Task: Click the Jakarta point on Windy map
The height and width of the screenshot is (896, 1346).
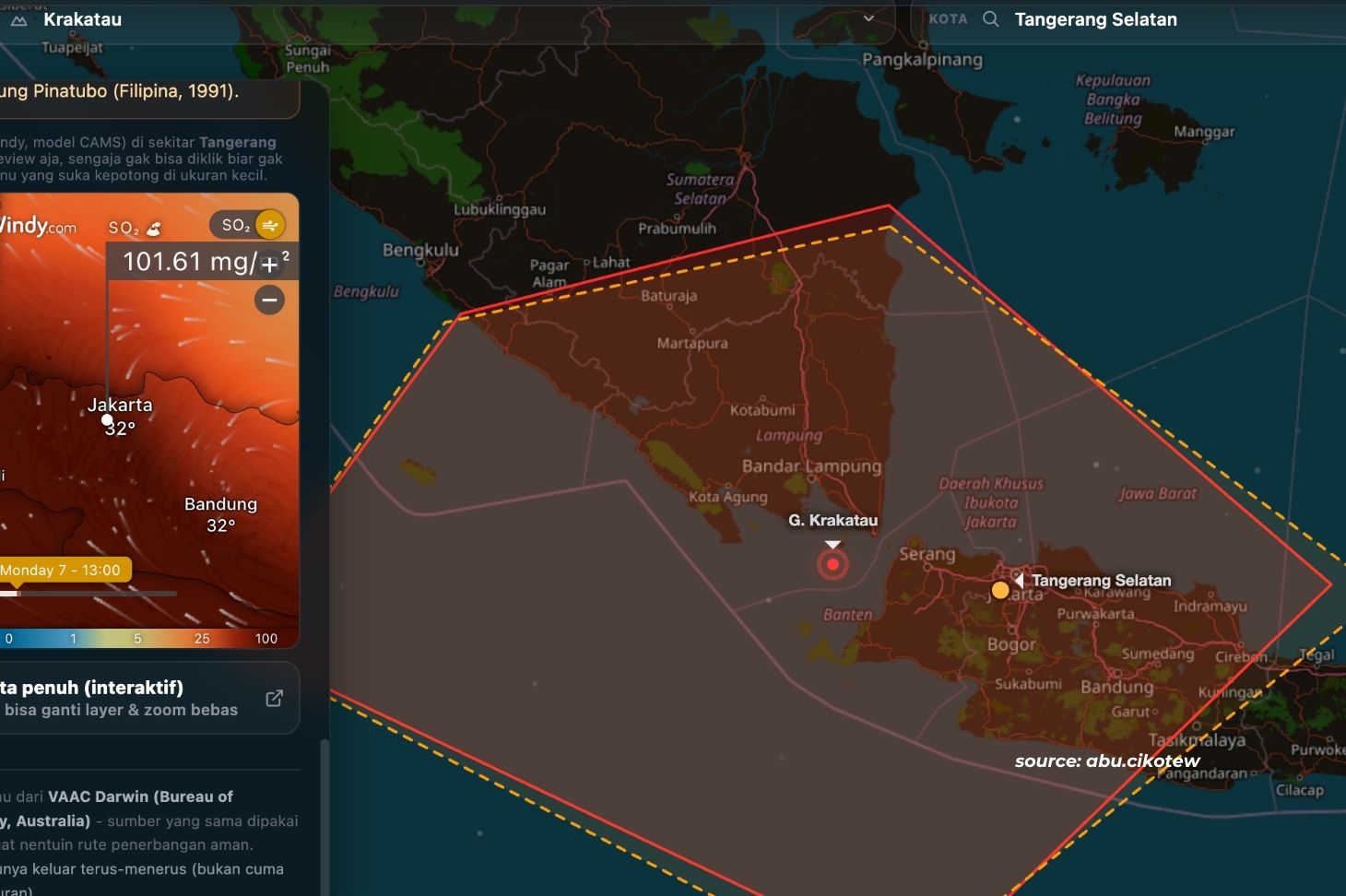Action: (107, 420)
